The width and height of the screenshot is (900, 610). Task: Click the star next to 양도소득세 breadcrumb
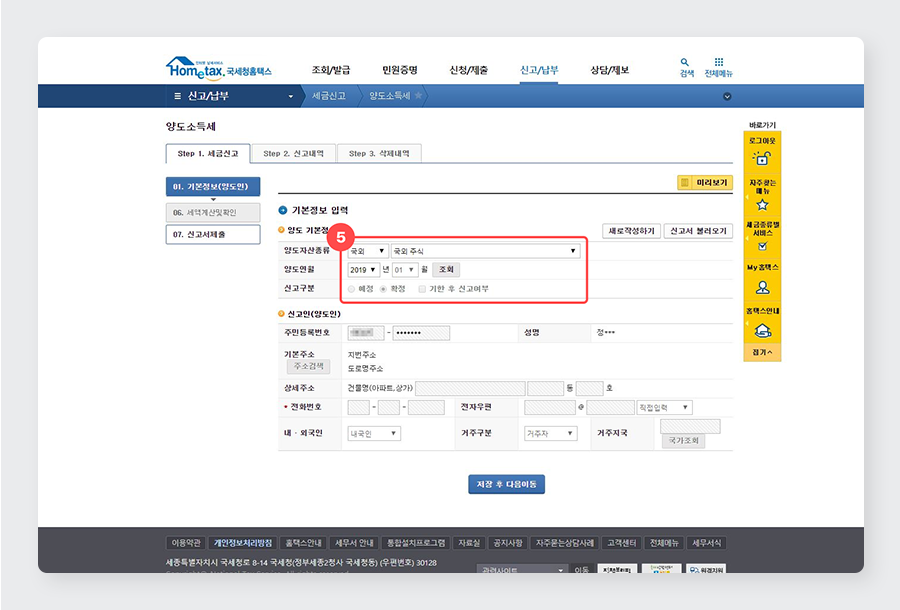click(x=418, y=95)
